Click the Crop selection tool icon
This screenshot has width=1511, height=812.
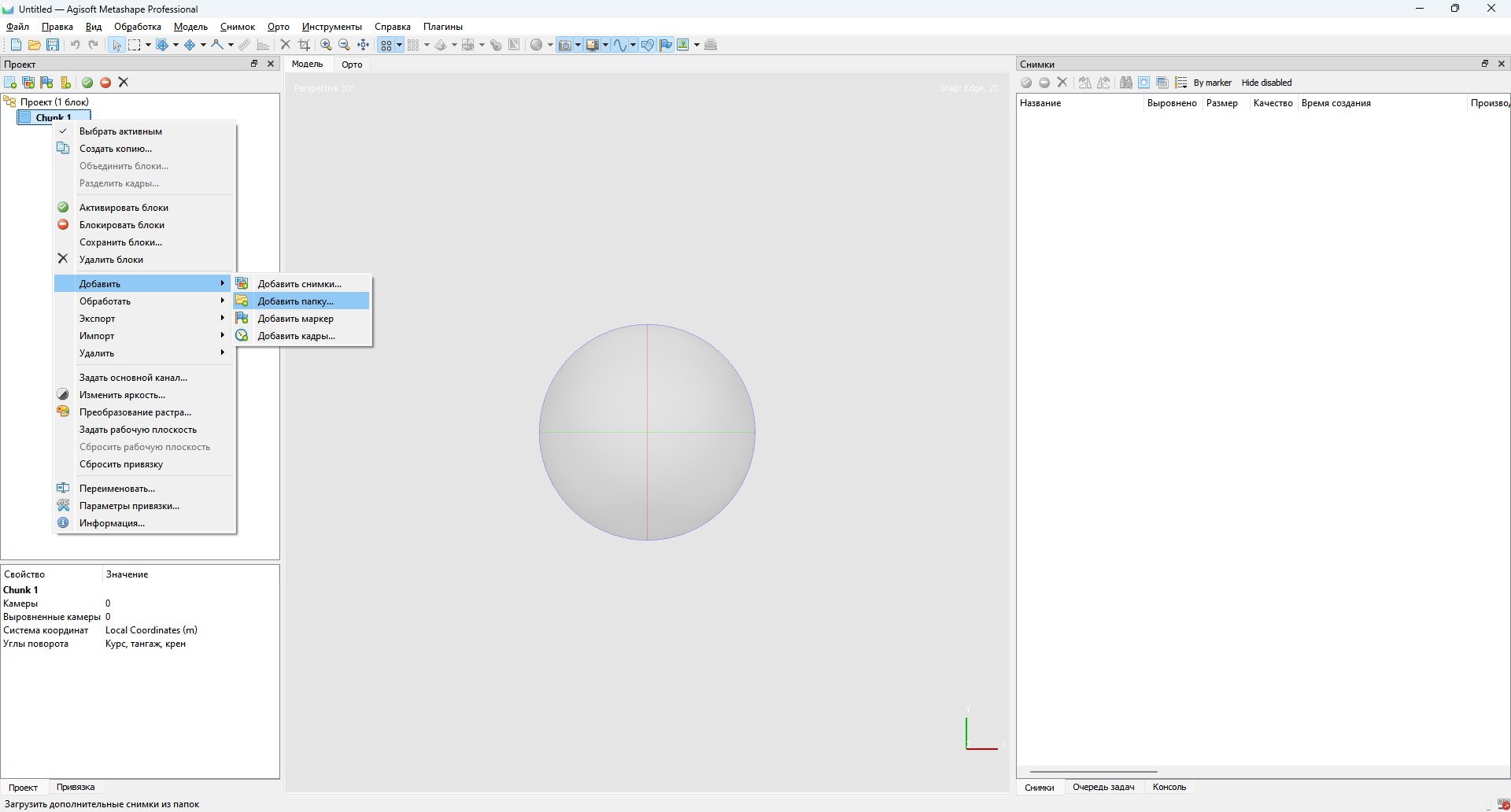click(304, 45)
